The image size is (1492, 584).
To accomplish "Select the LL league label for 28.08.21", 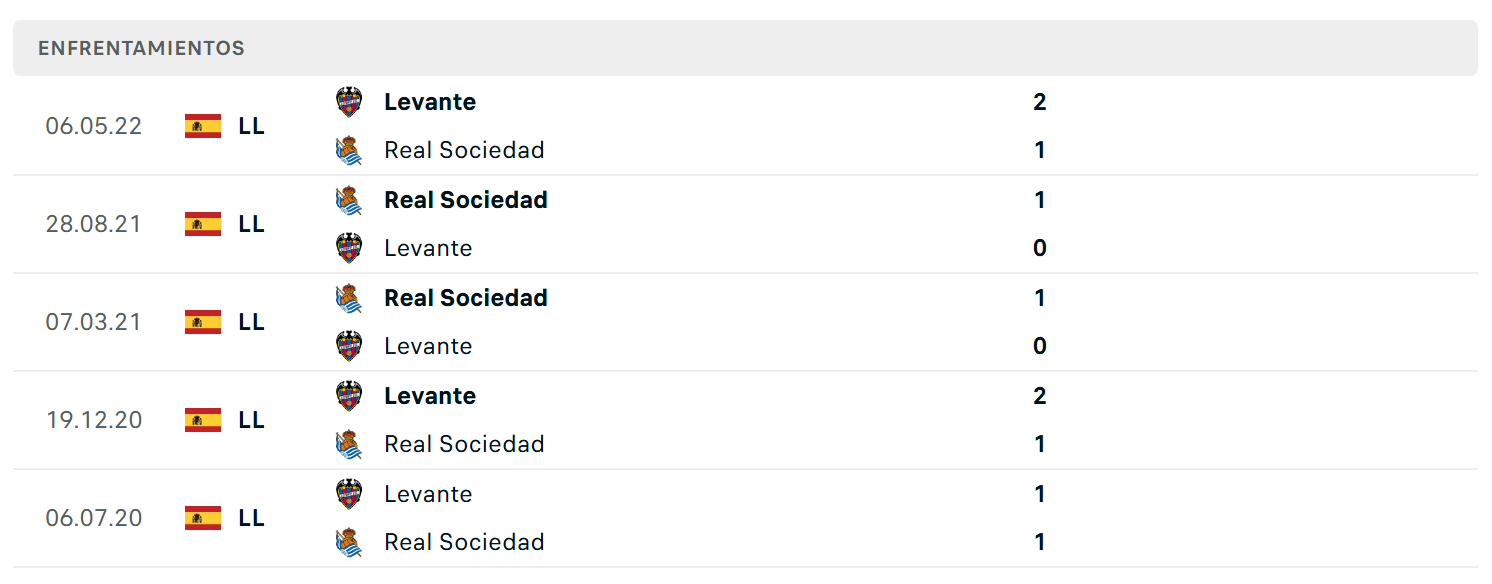I will pyautogui.click(x=252, y=224).
